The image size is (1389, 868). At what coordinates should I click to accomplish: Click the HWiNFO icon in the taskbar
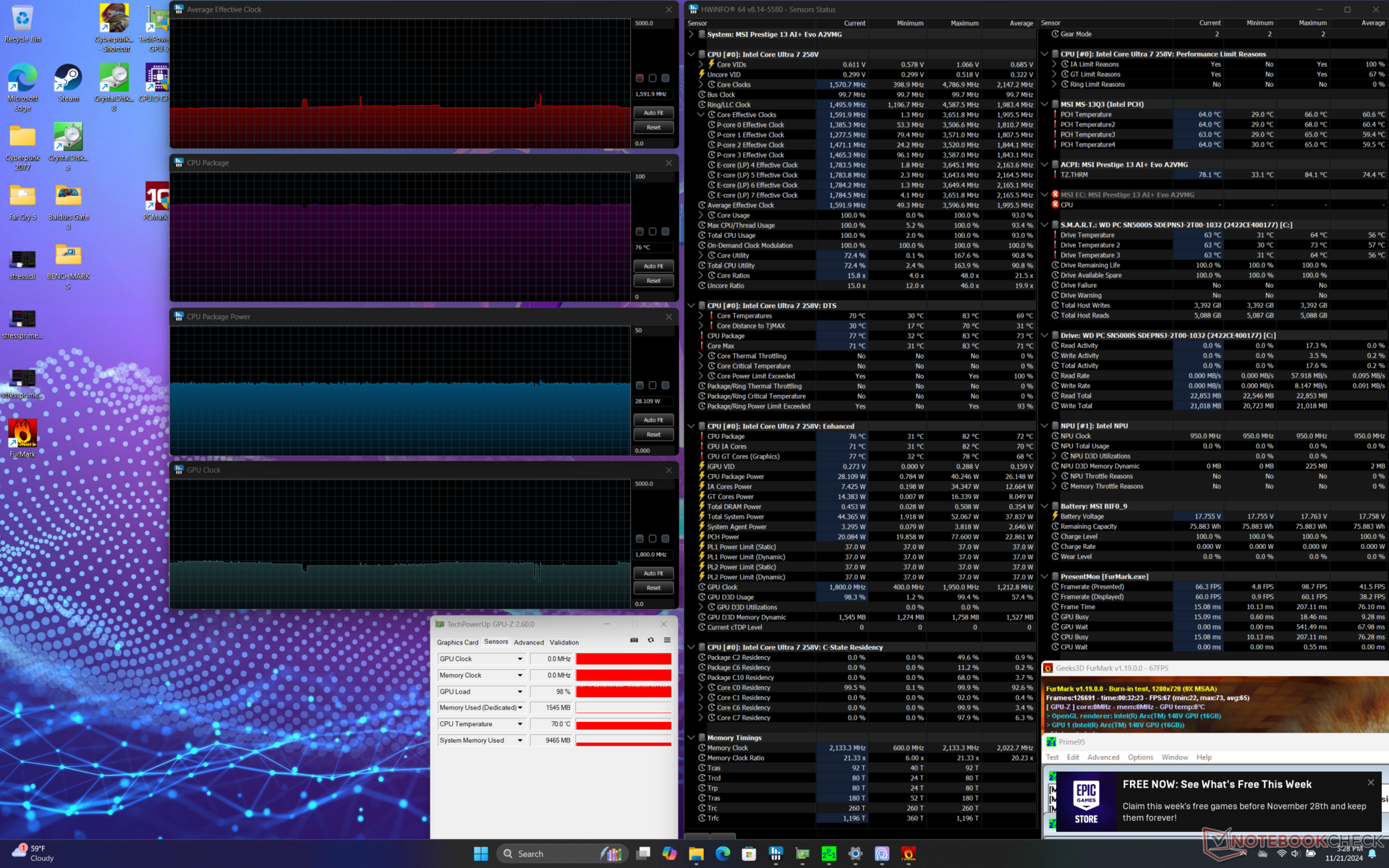point(776,854)
